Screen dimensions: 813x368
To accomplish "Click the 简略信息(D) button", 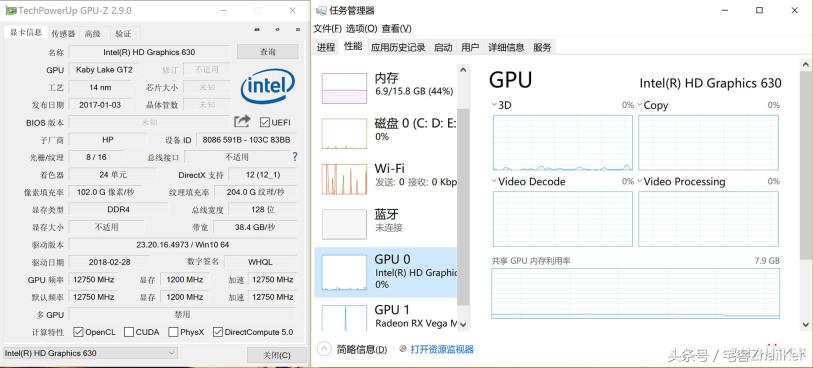I will tap(361, 349).
